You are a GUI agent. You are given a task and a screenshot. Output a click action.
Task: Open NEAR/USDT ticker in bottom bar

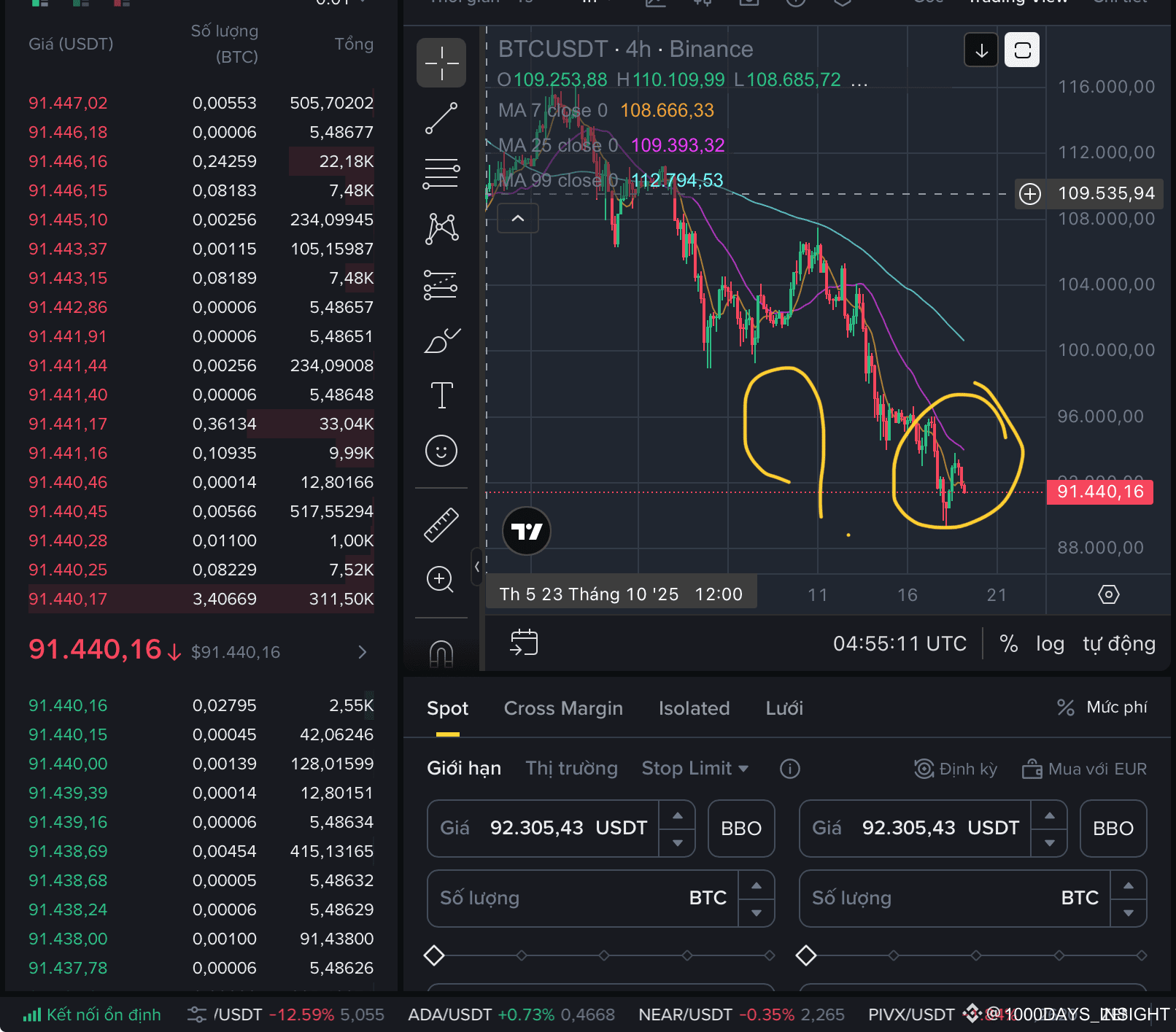click(741, 1014)
